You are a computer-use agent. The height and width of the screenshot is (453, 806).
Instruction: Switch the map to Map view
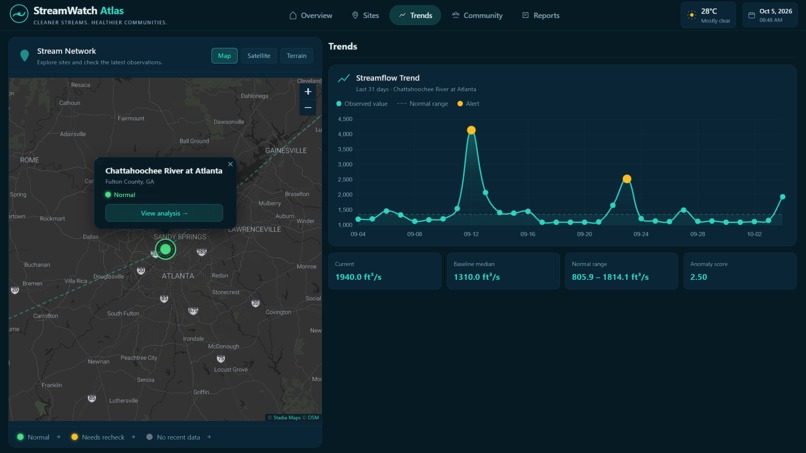pyautogui.click(x=224, y=56)
